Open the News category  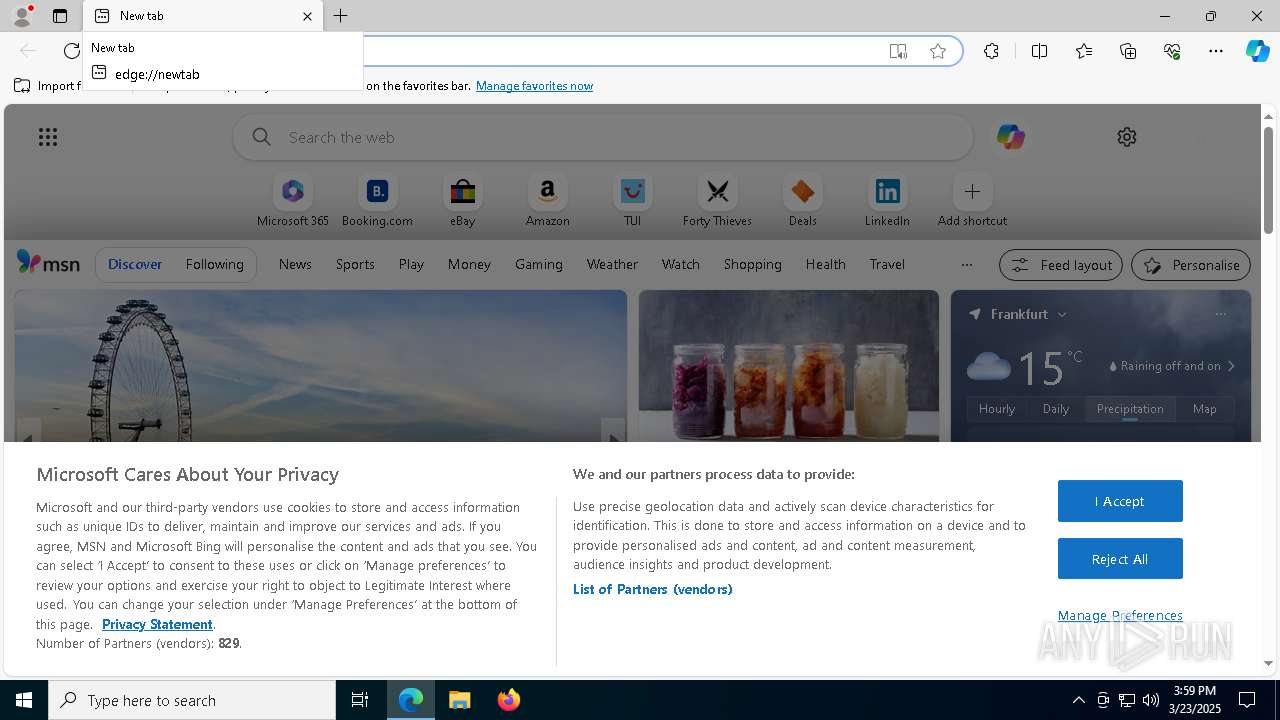pyautogui.click(x=295, y=264)
